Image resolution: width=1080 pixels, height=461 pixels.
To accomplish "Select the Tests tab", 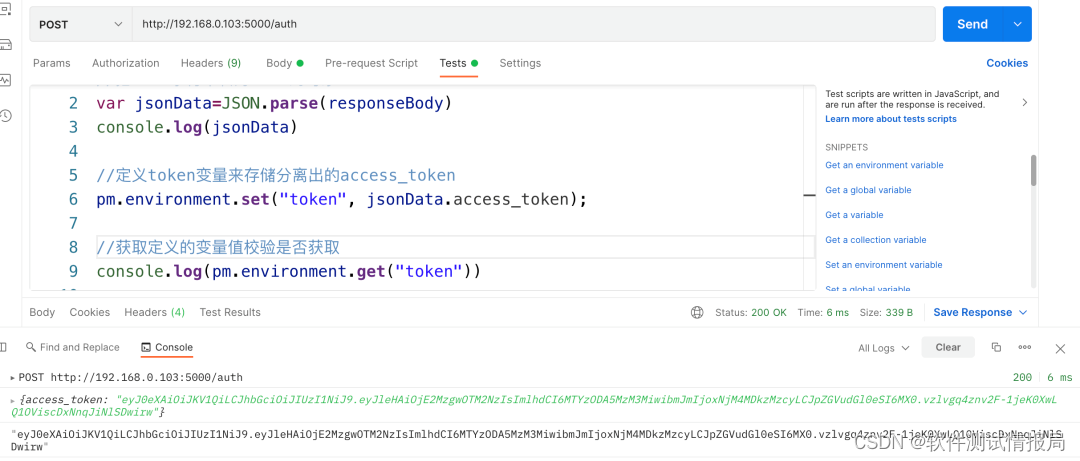I will pos(458,63).
